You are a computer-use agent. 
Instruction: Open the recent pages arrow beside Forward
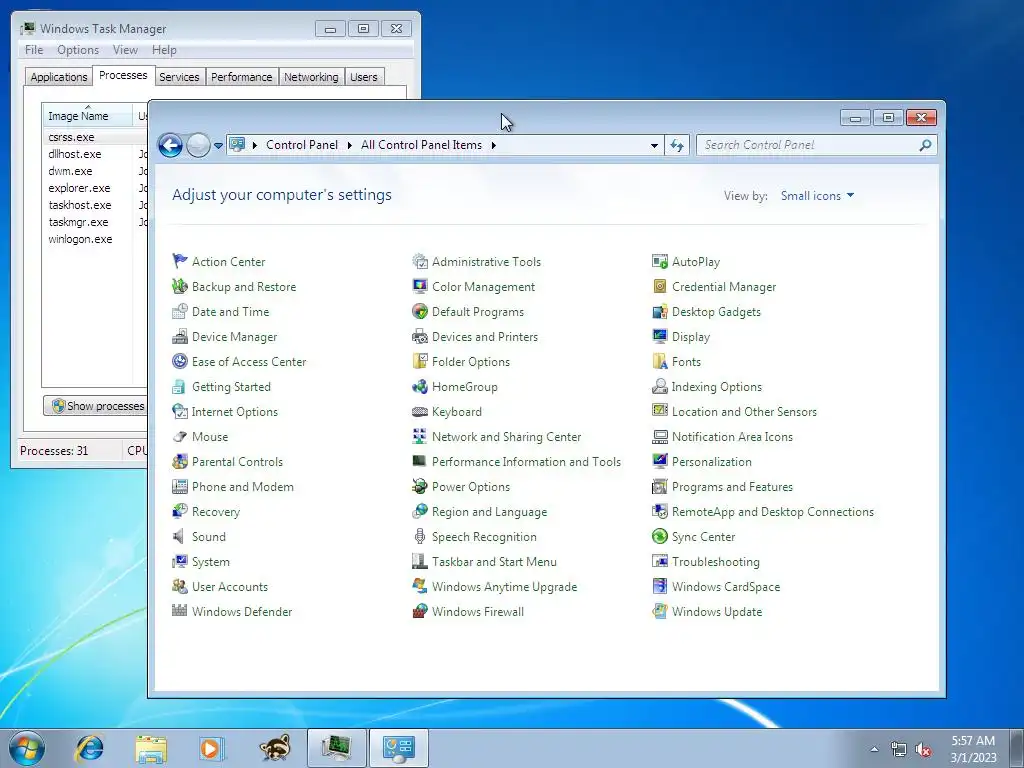click(x=218, y=146)
